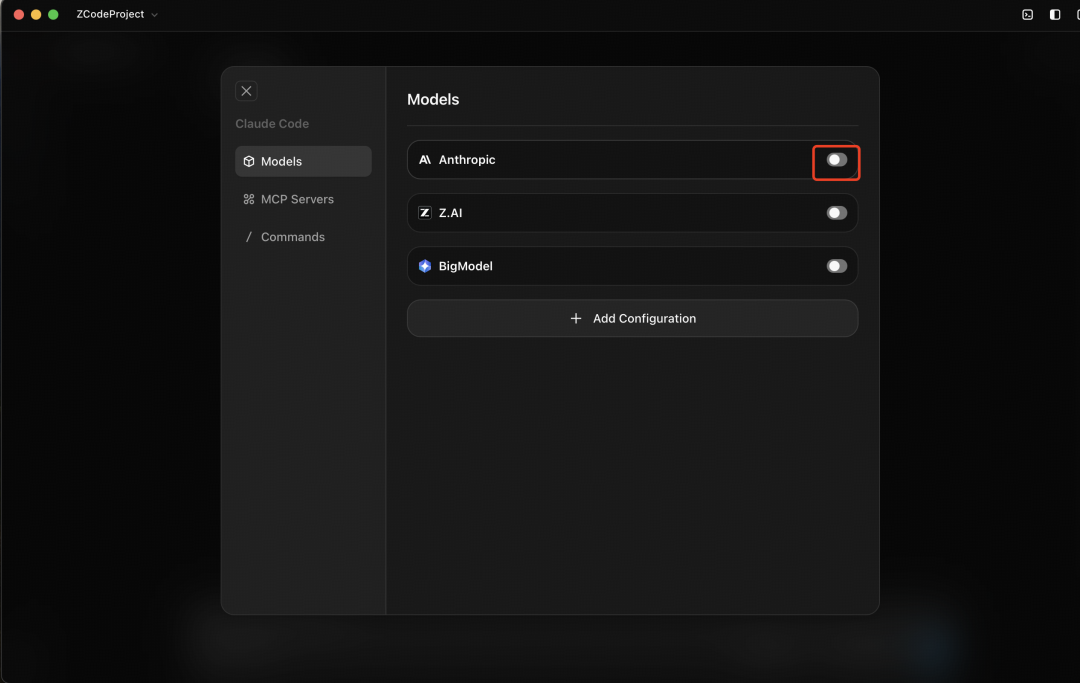Image resolution: width=1080 pixels, height=683 pixels.
Task: Open the terminal panel icon in title bar
Action: tap(1027, 14)
